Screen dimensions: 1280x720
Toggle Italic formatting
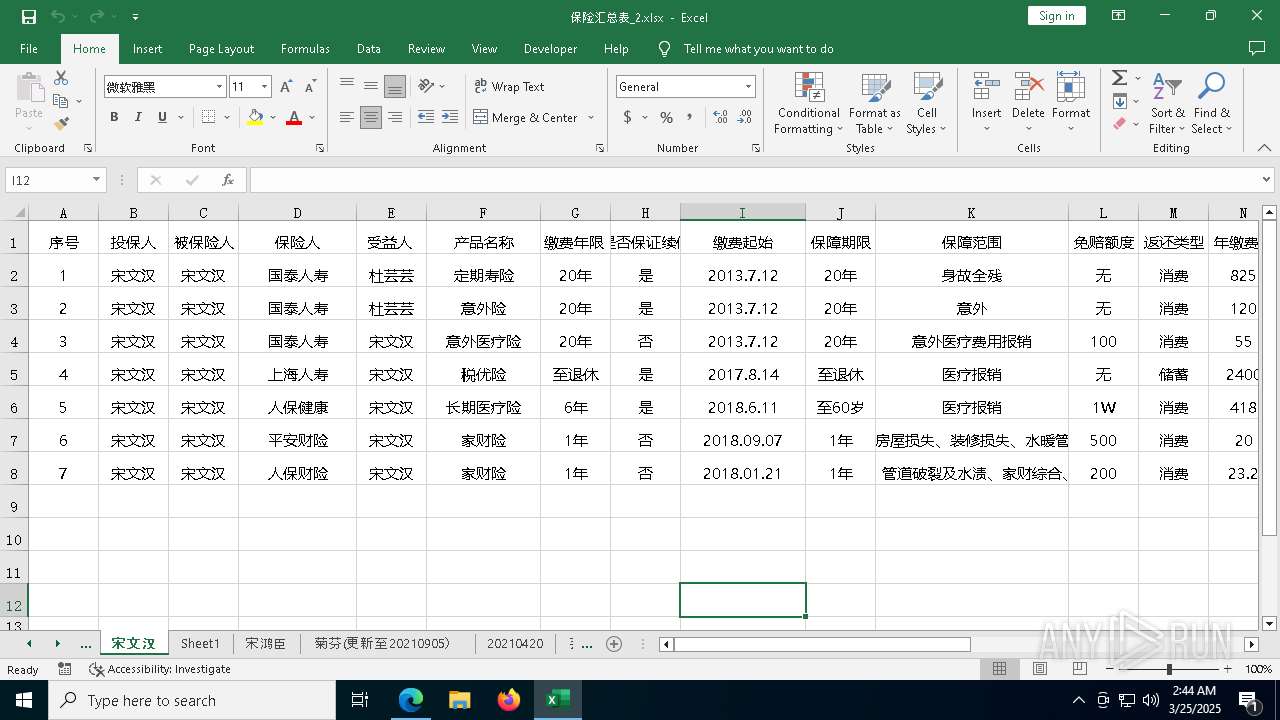tap(138, 117)
